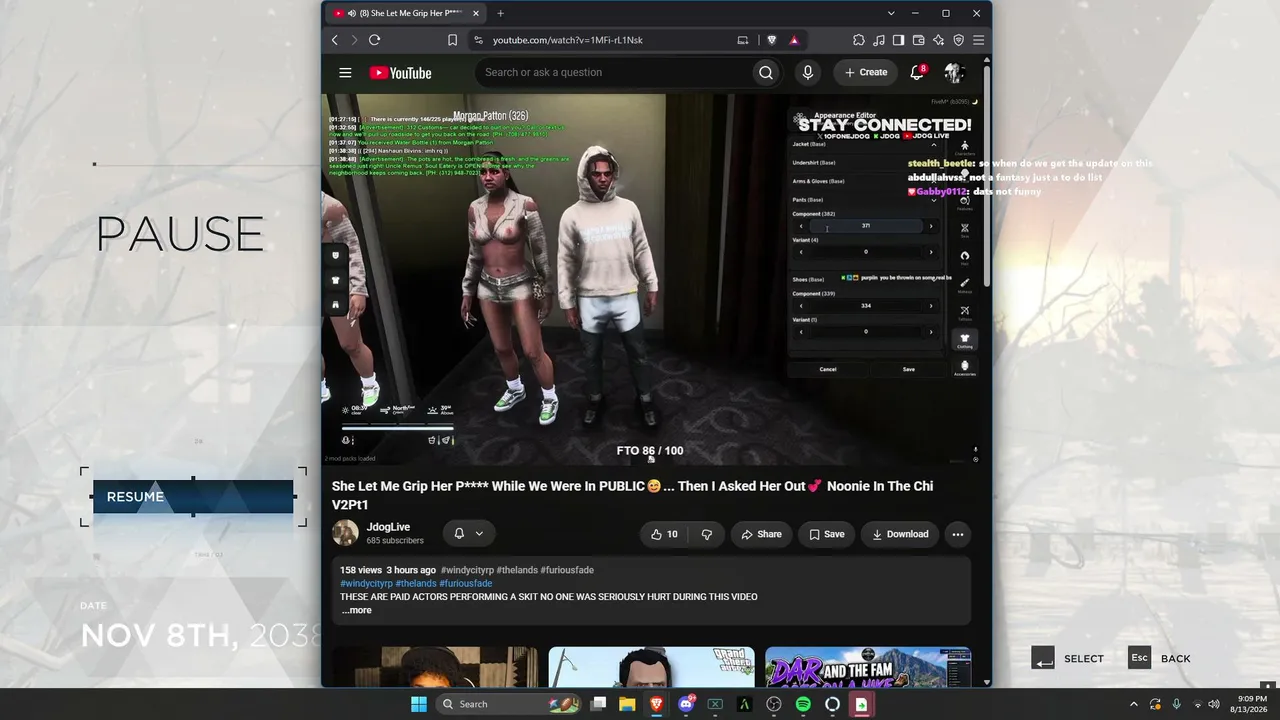Open the Brave Wallet icon
The height and width of the screenshot is (720, 1280).
click(919, 40)
